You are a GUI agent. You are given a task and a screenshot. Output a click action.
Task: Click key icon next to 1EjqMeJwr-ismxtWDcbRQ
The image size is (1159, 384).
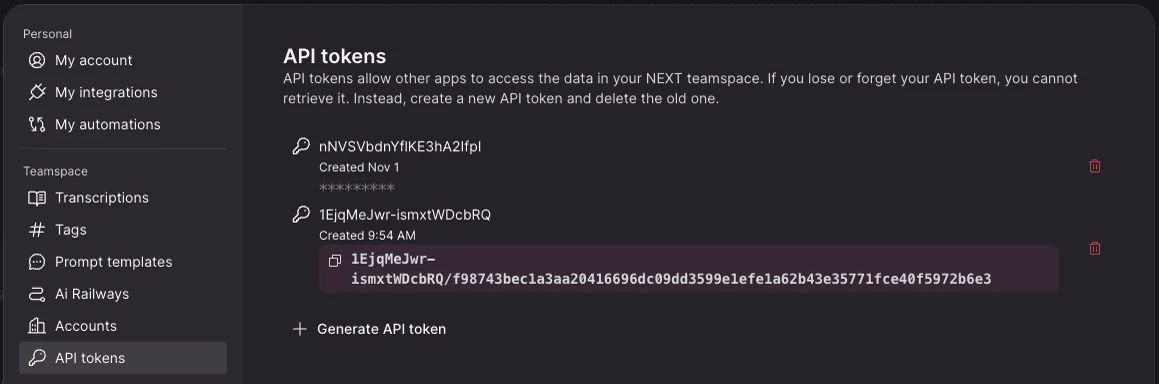[300, 215]
